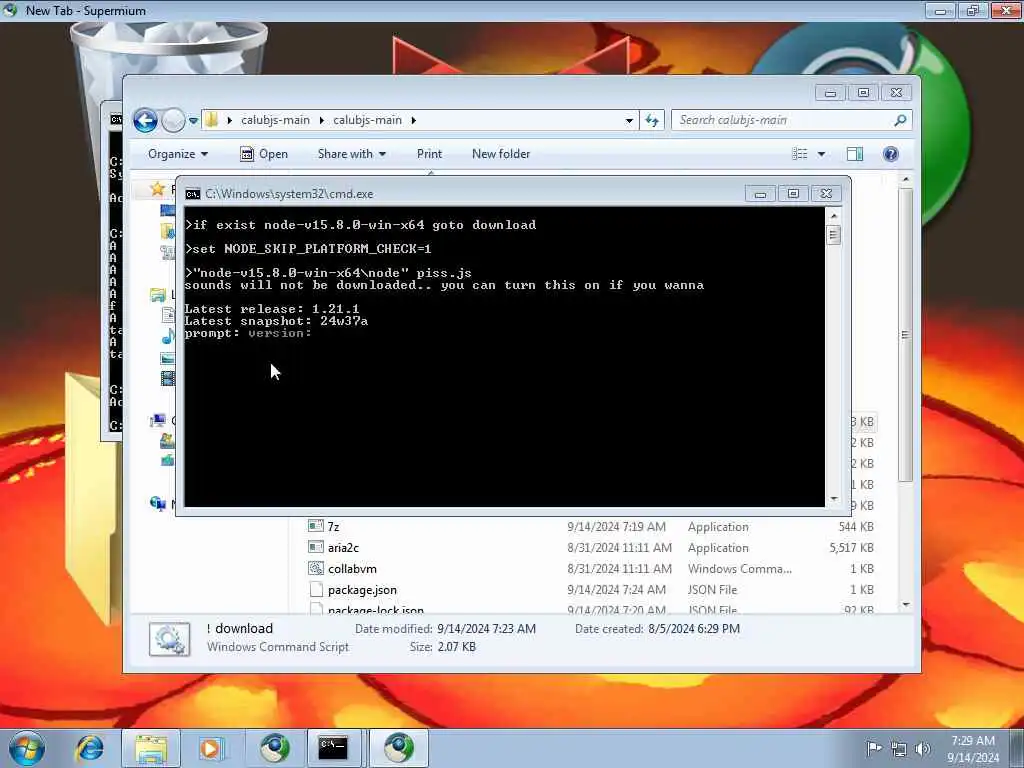
Task: Click the collabvm script gear icon
Action: tap(316, 568)
